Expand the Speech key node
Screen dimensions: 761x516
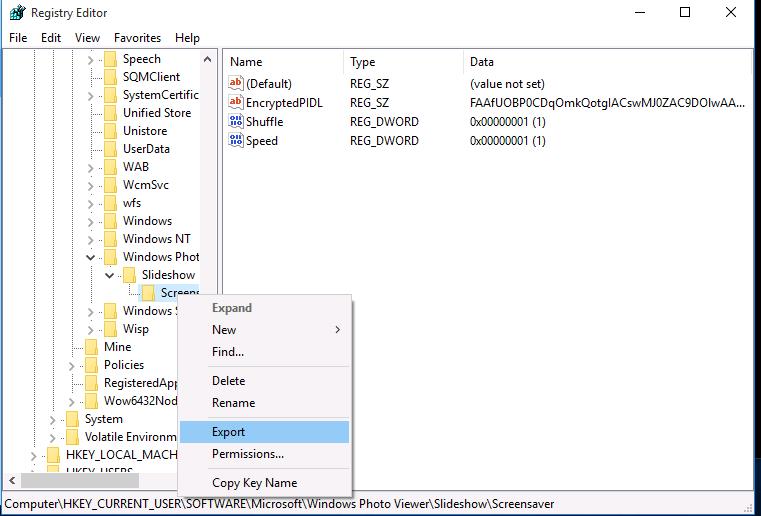pos(90,59)
